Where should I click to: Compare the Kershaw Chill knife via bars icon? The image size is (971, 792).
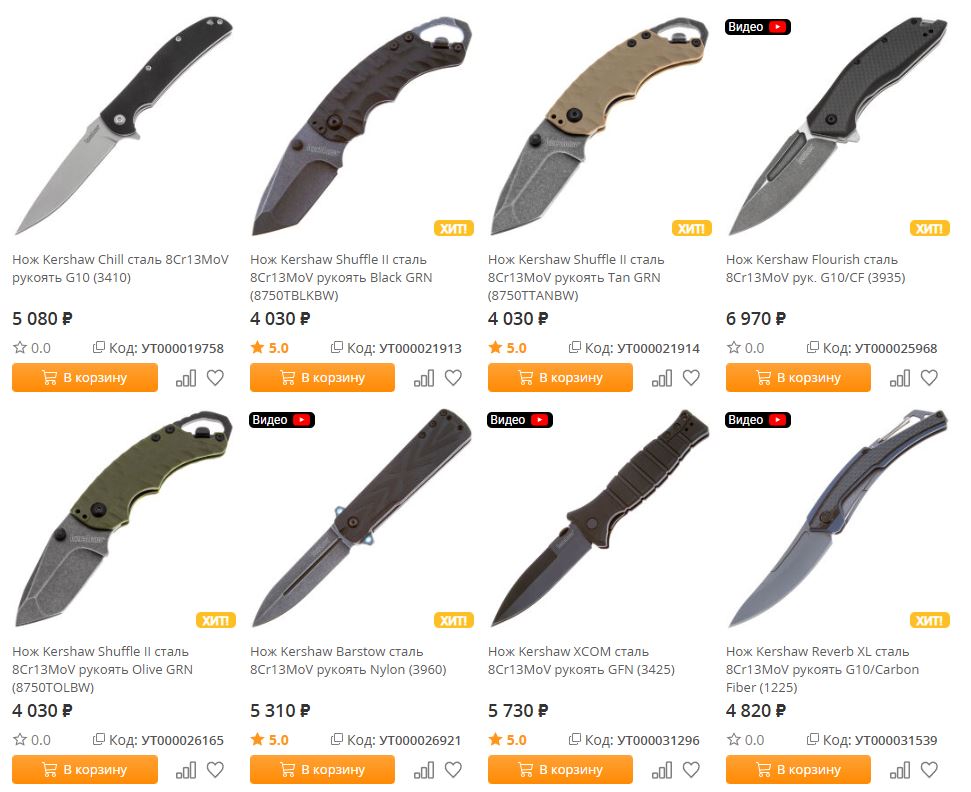(x=186, y=378)
